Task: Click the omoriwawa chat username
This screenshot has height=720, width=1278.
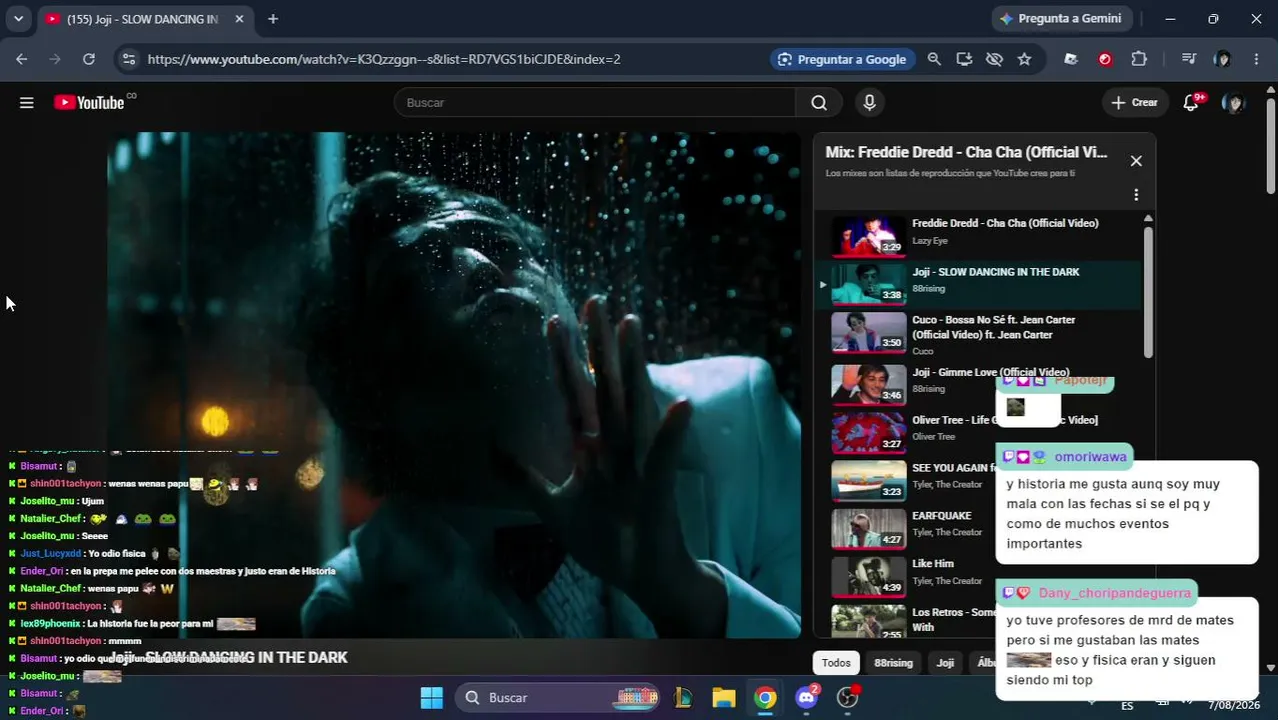Action: coord(1090,457)
